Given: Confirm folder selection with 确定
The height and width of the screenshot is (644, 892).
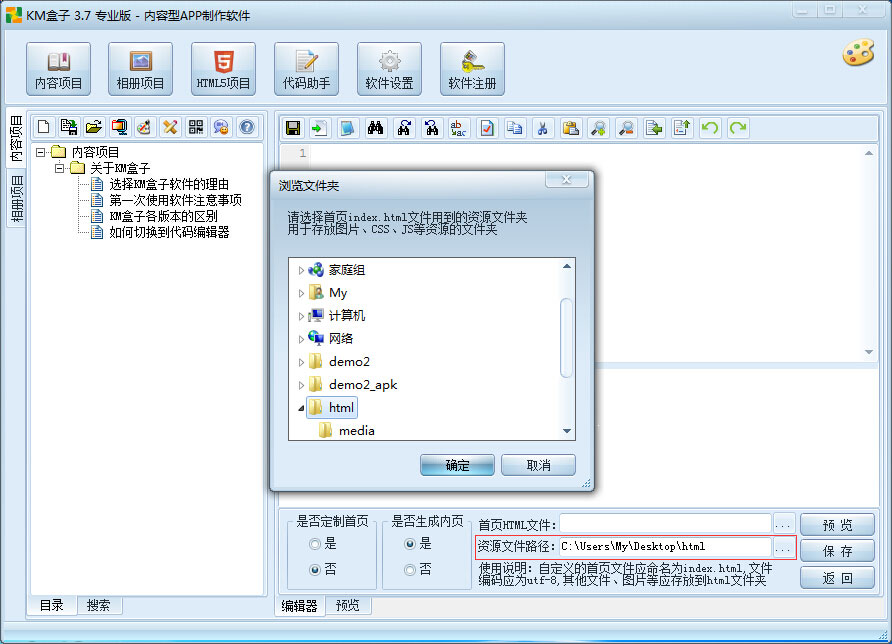Looking at the screenshot, I should click(457, 465).
